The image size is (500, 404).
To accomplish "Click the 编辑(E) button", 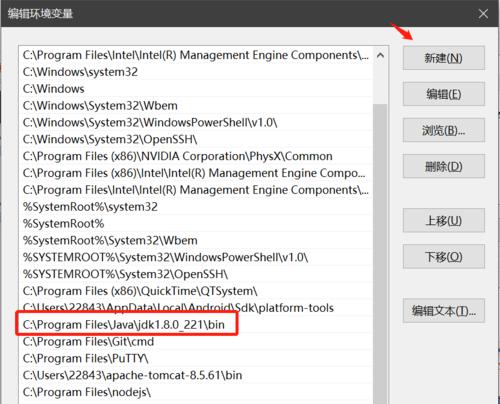I will coord(444,94).
